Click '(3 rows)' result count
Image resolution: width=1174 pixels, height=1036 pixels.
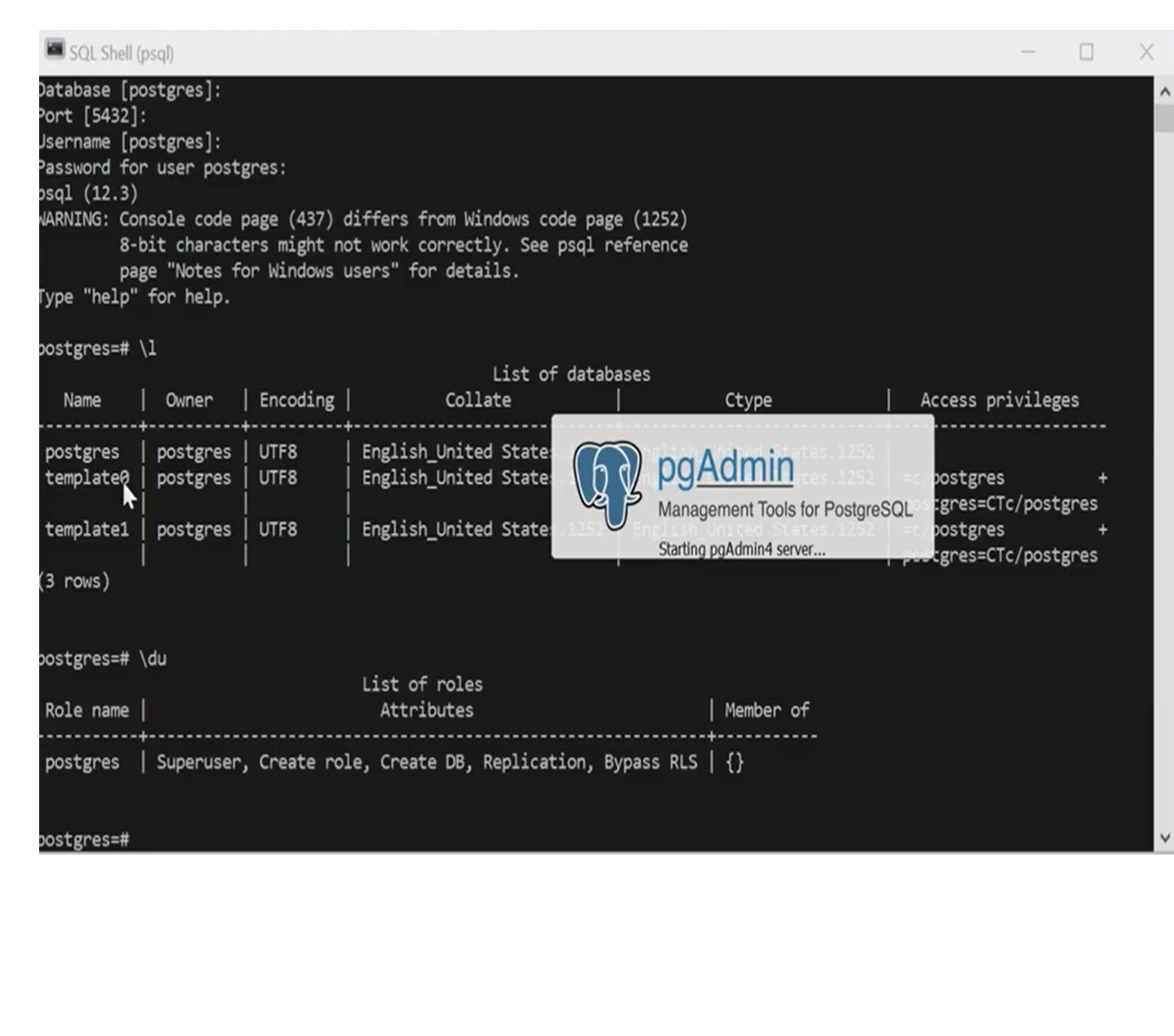[75, 581]
